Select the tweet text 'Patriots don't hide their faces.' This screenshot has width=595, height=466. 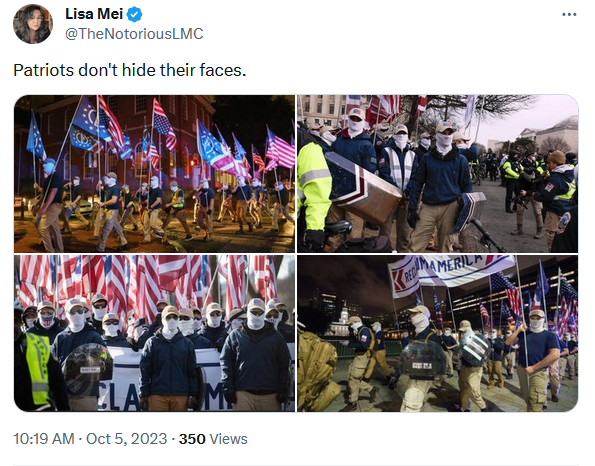point(130,70)
